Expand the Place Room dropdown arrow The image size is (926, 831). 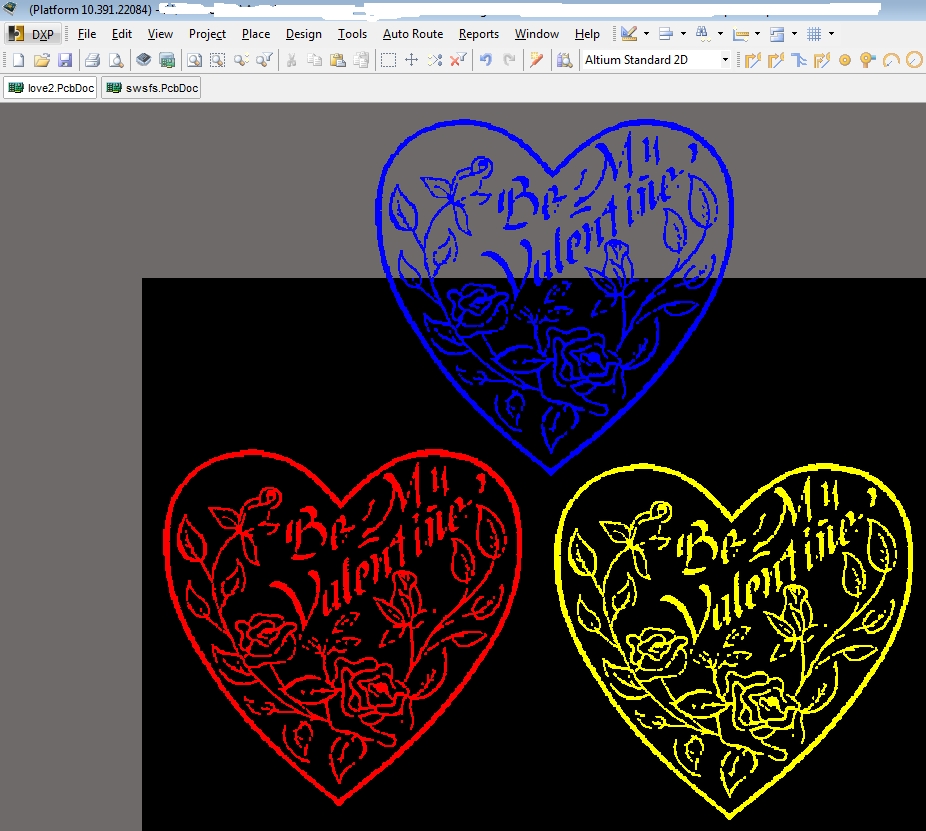pos(794,34)
